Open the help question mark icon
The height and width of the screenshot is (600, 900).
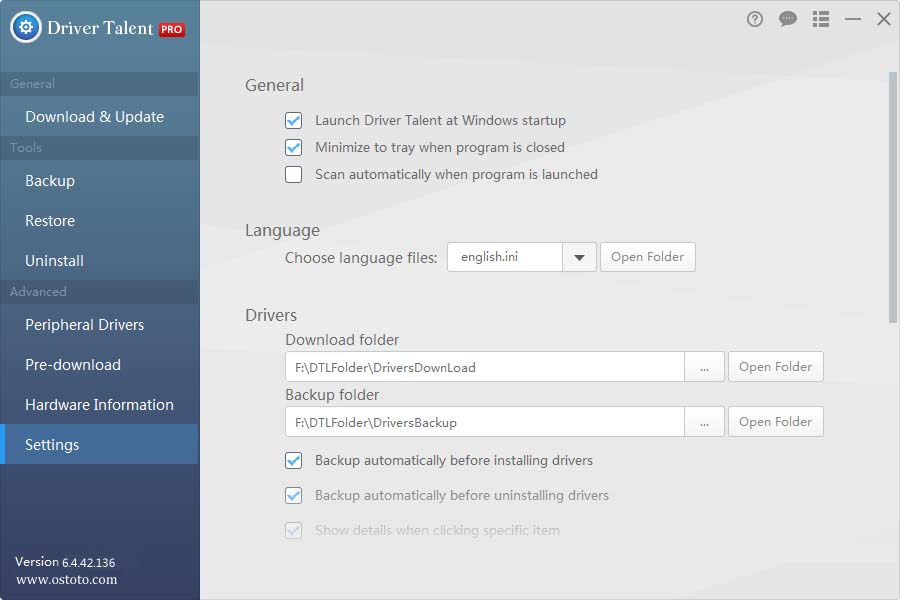755,20
